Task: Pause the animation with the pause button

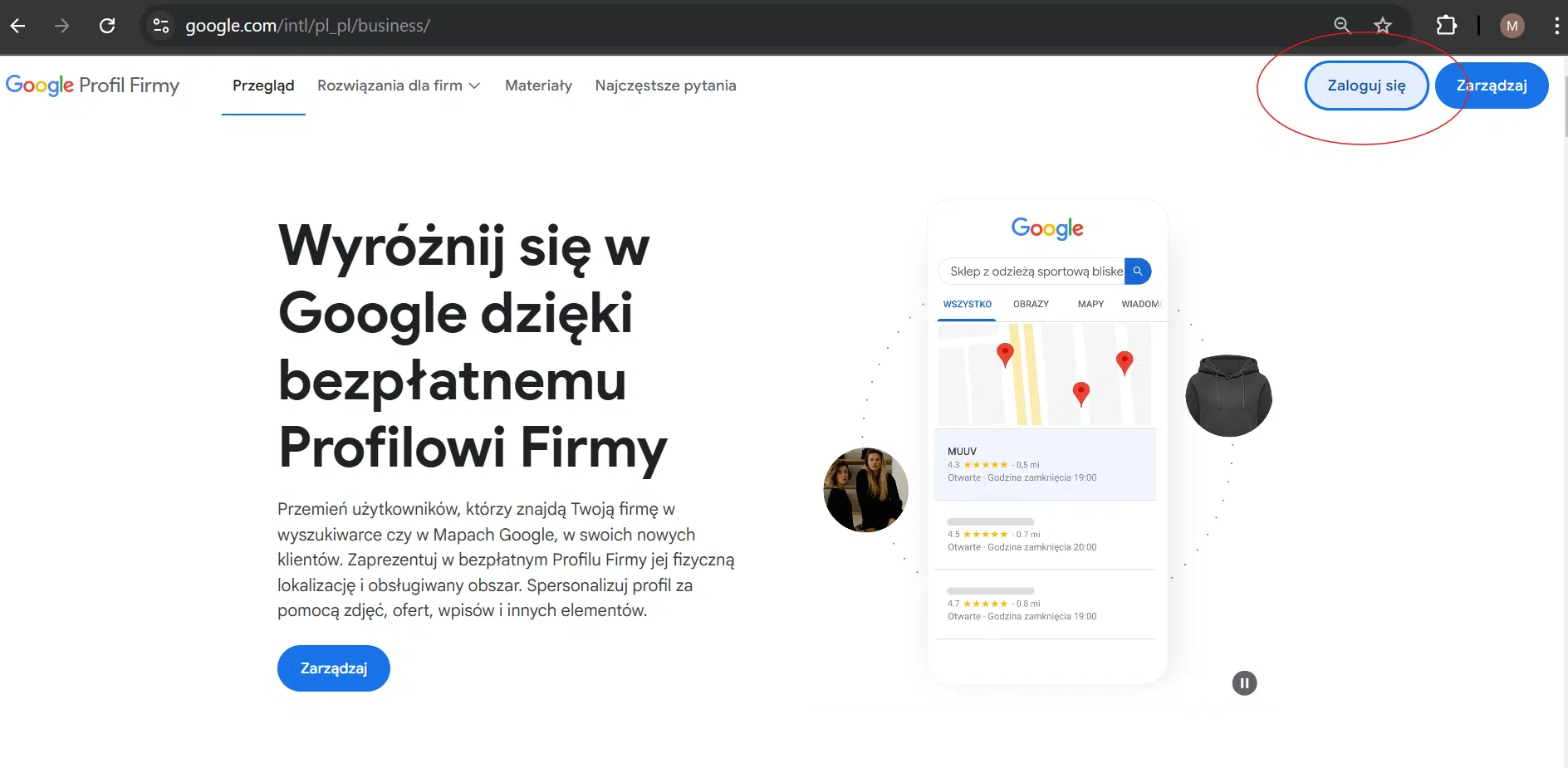Action: click(1244, 683)
